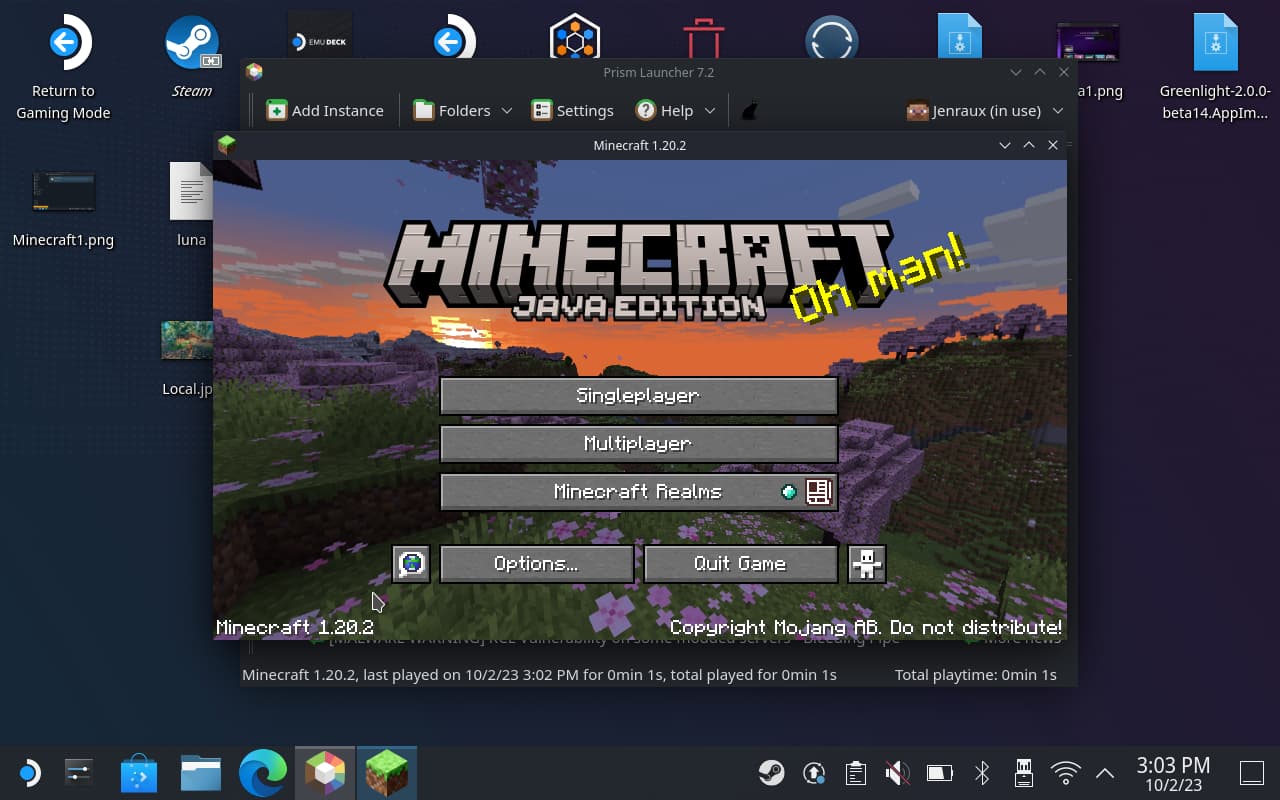Click the cat icon in Prism toolbar
The image size is (1280, 800).
[x=749, y=111]
